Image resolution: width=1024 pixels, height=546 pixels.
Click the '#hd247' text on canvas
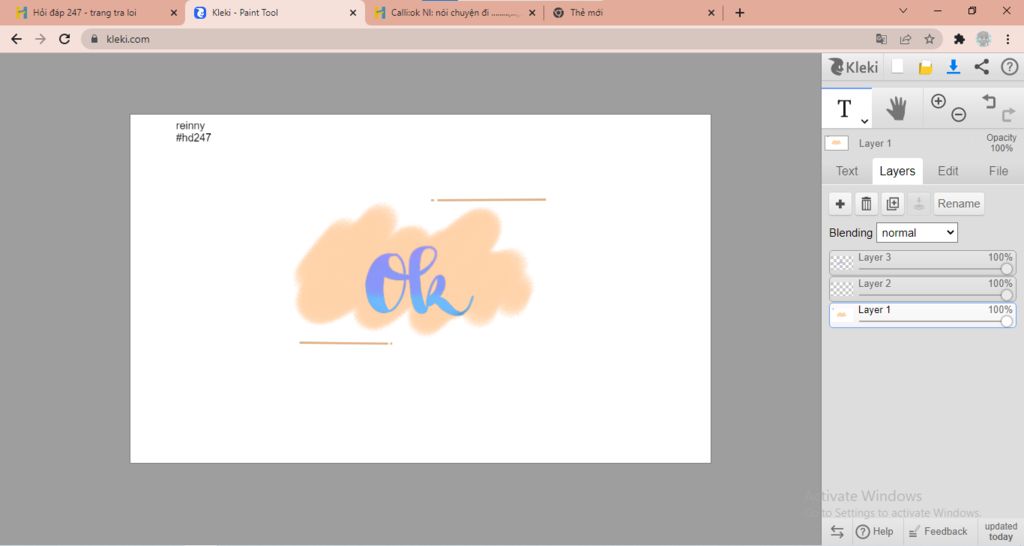(193, 138)
